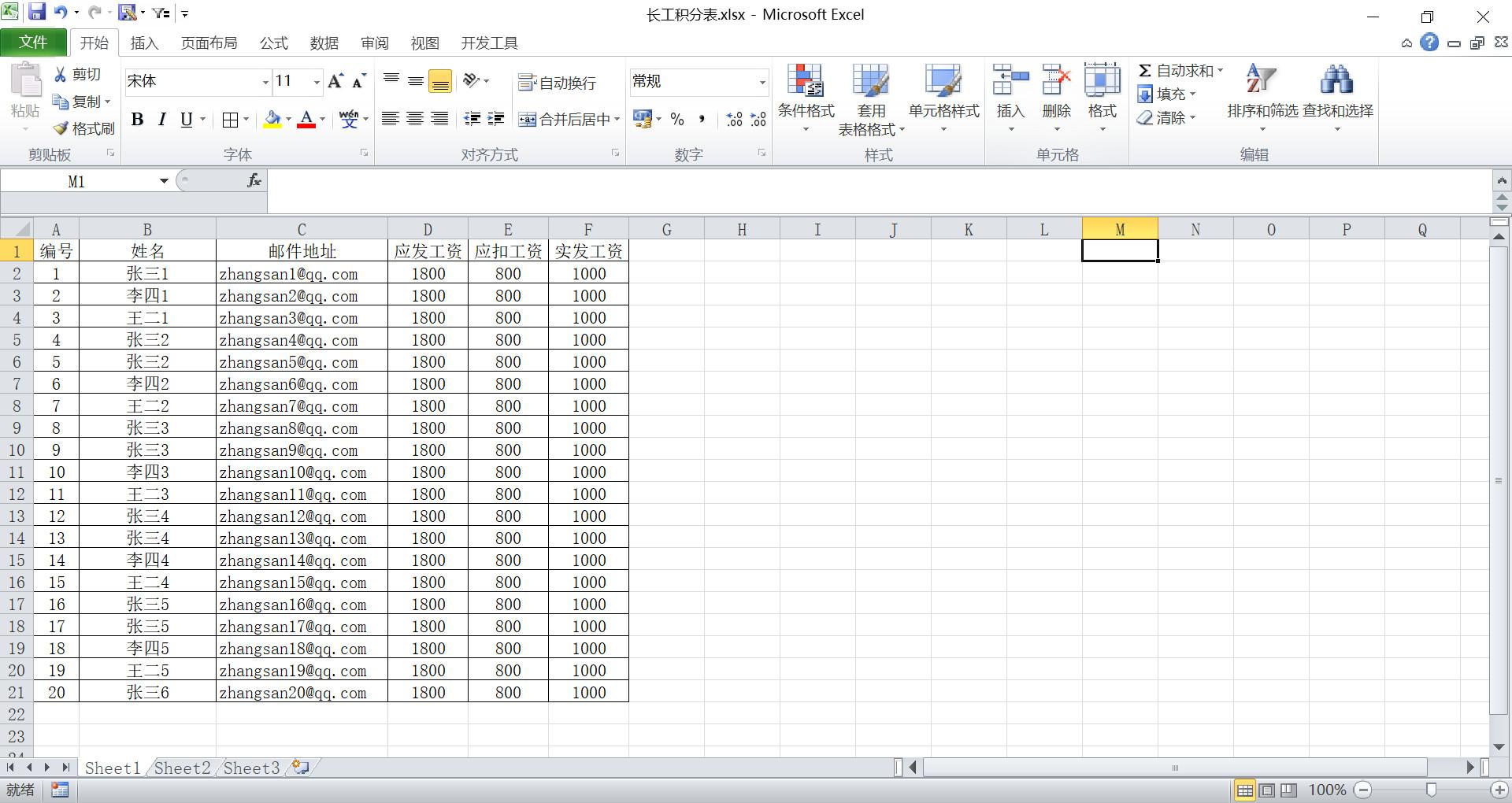Open Cell Styles (单元格样式) icon

pyautogui.click(x=943, y=80)
